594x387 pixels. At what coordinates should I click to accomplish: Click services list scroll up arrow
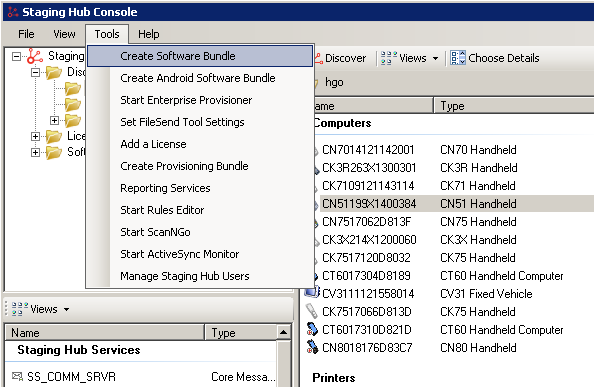point(283,332)
